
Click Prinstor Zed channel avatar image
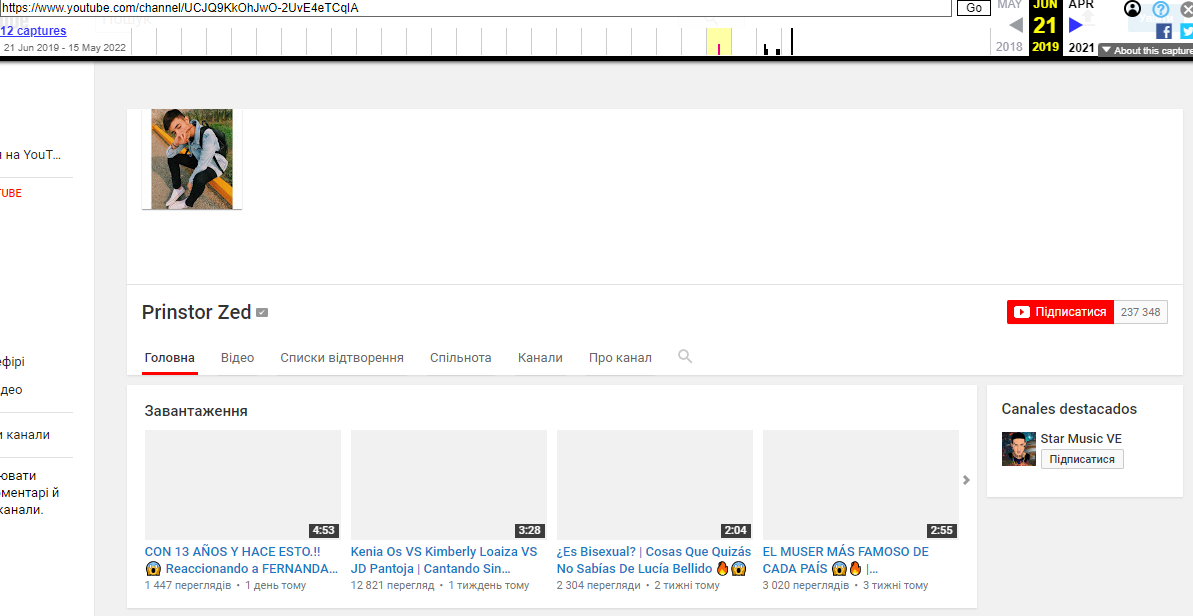[x=192, y=159]
